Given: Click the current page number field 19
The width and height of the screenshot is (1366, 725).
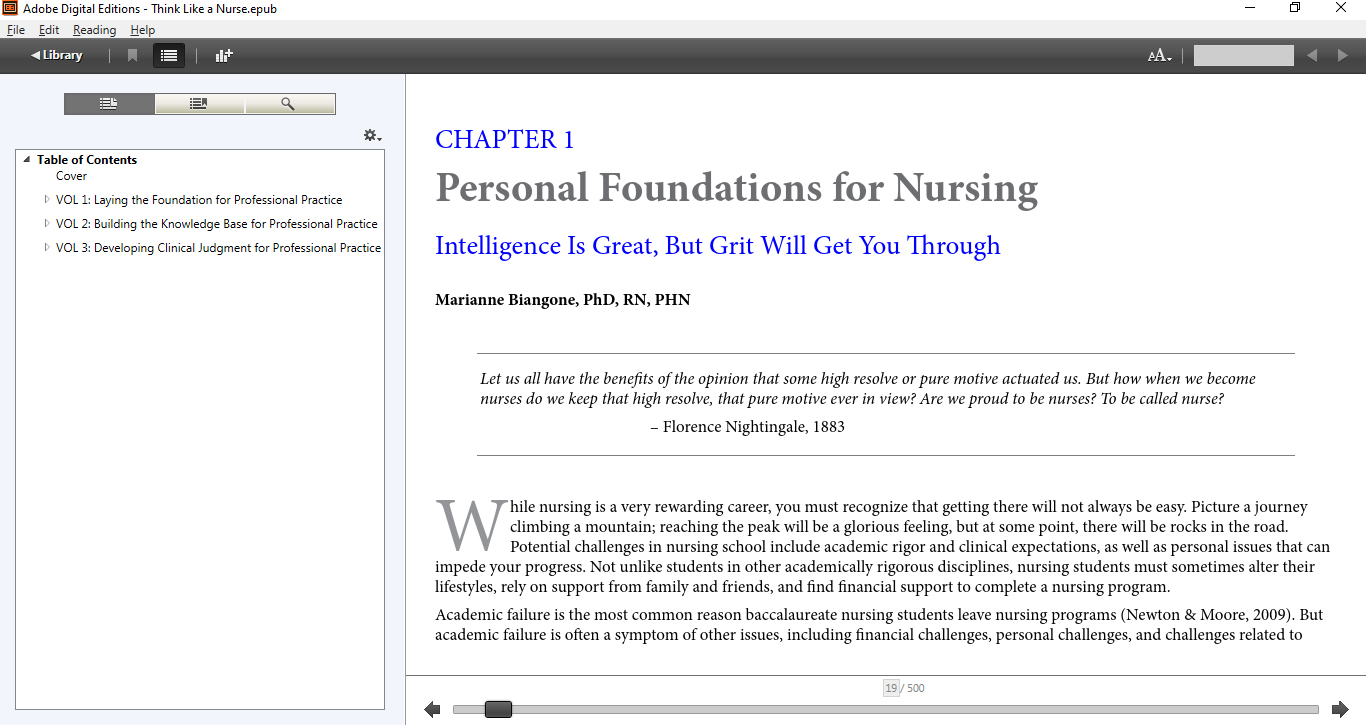Looking at the screenshot, I should [891, 688].
